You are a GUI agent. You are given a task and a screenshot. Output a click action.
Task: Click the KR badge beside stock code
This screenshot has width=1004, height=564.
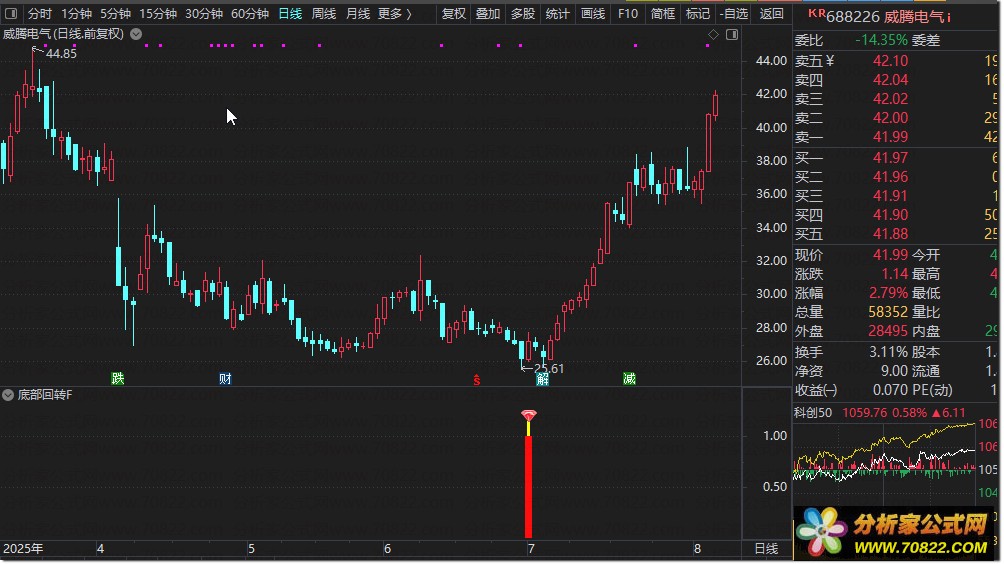pos(816,13)
